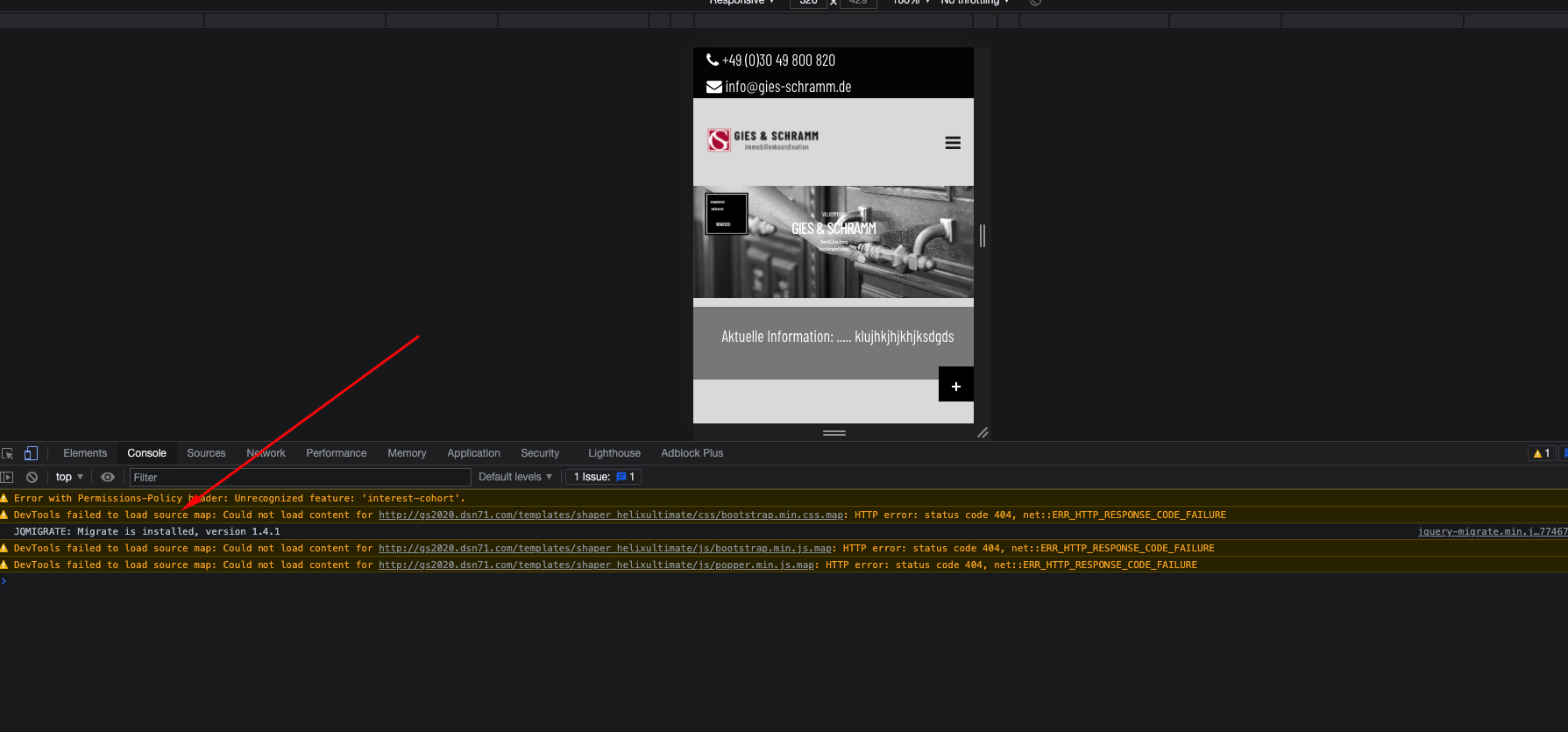Image resolution: width=1568 pixels, height=732 pixels.
Task: Click warning icon on Permissions-Policy error
Action: (4, 498)
